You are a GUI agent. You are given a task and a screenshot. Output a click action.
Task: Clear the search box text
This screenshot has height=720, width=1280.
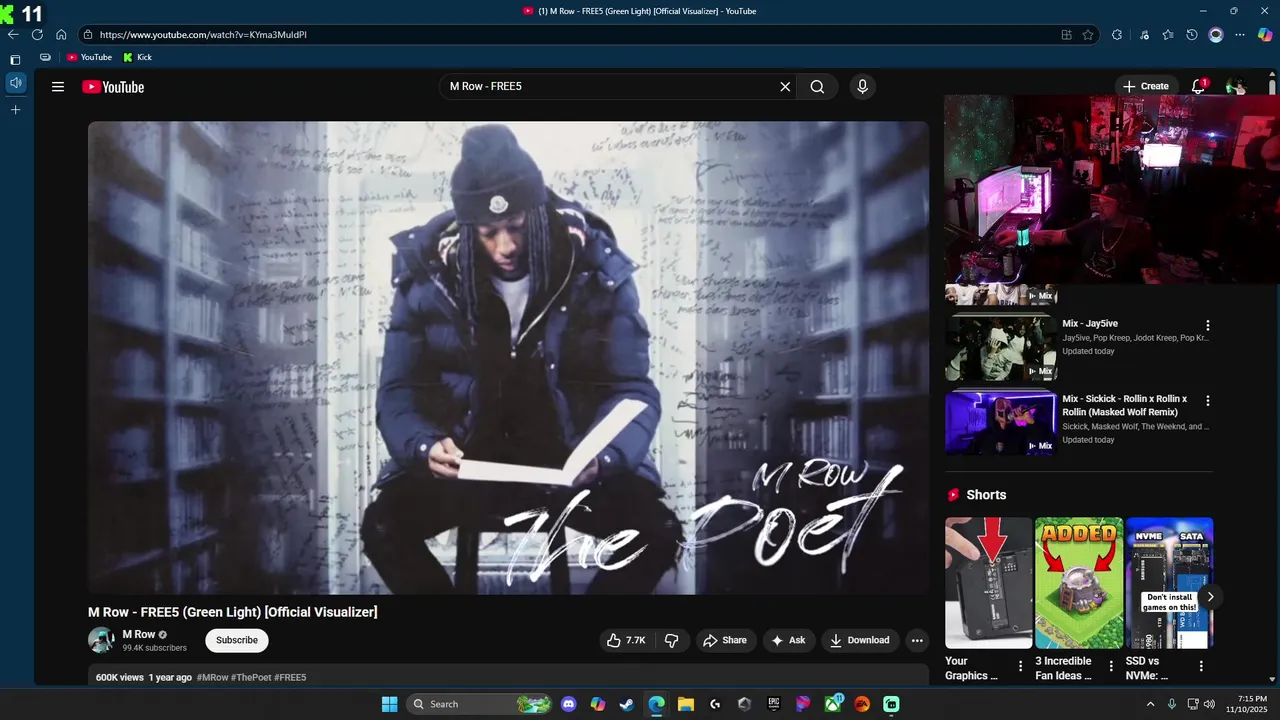(x=785, y=87)
